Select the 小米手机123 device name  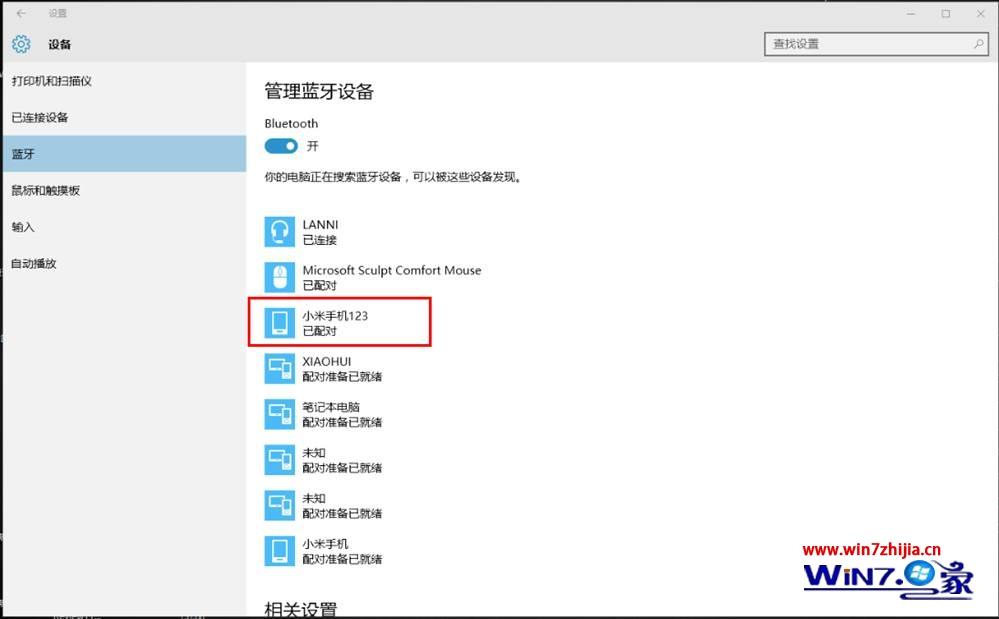tap(335, 316)
